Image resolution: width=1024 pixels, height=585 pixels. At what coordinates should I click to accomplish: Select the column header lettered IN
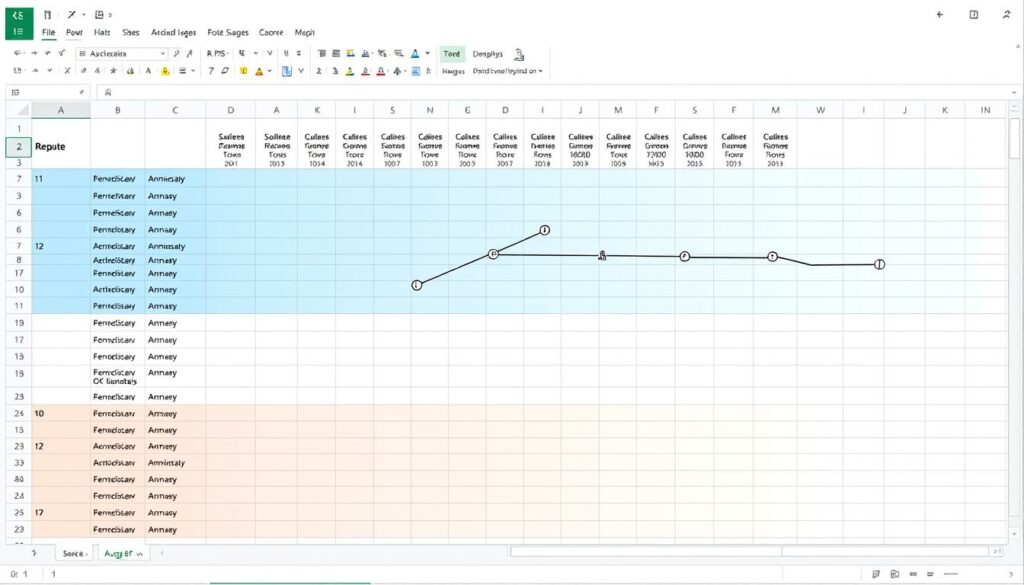pos(985,110)
